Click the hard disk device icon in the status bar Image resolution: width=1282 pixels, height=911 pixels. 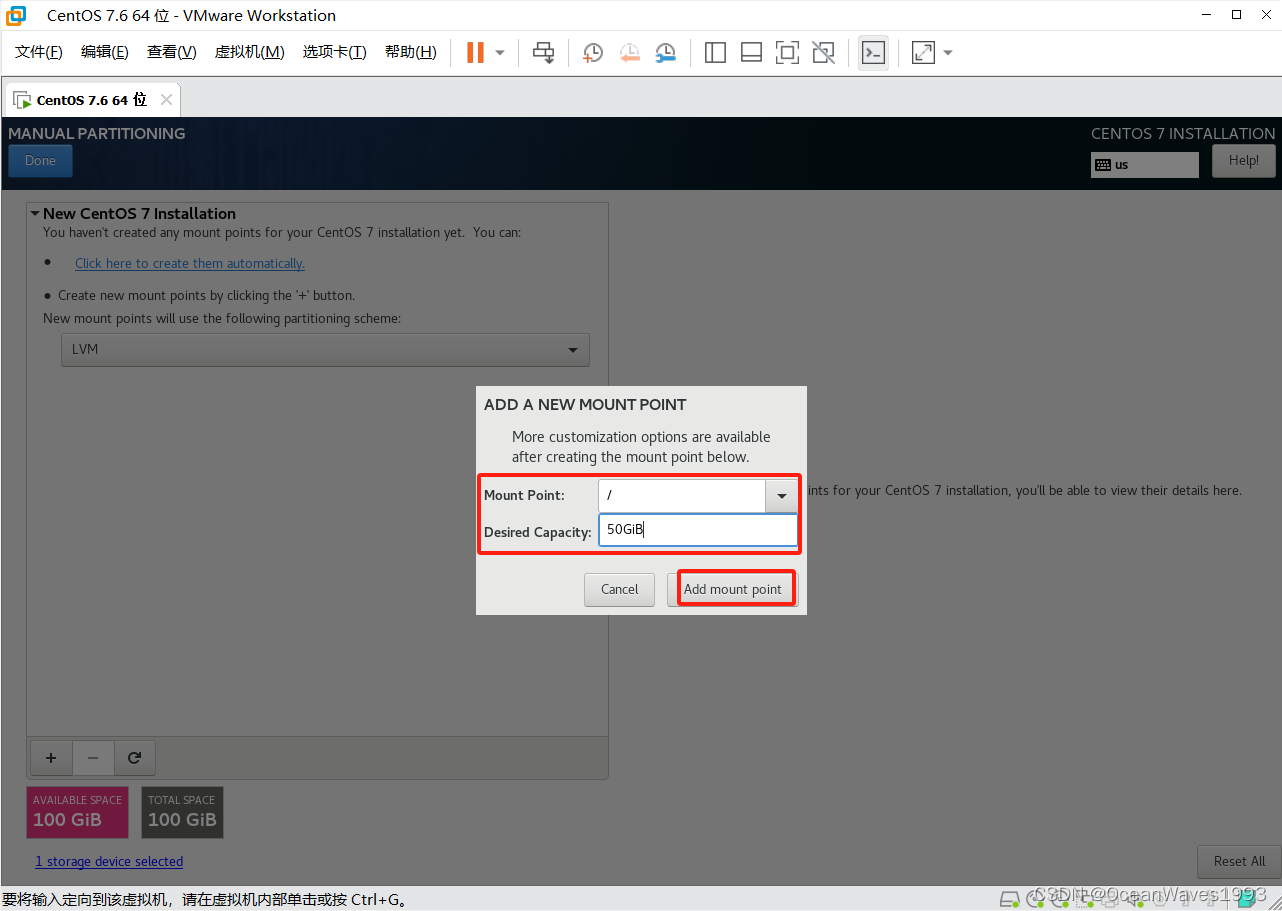[x=1010, y=898]
